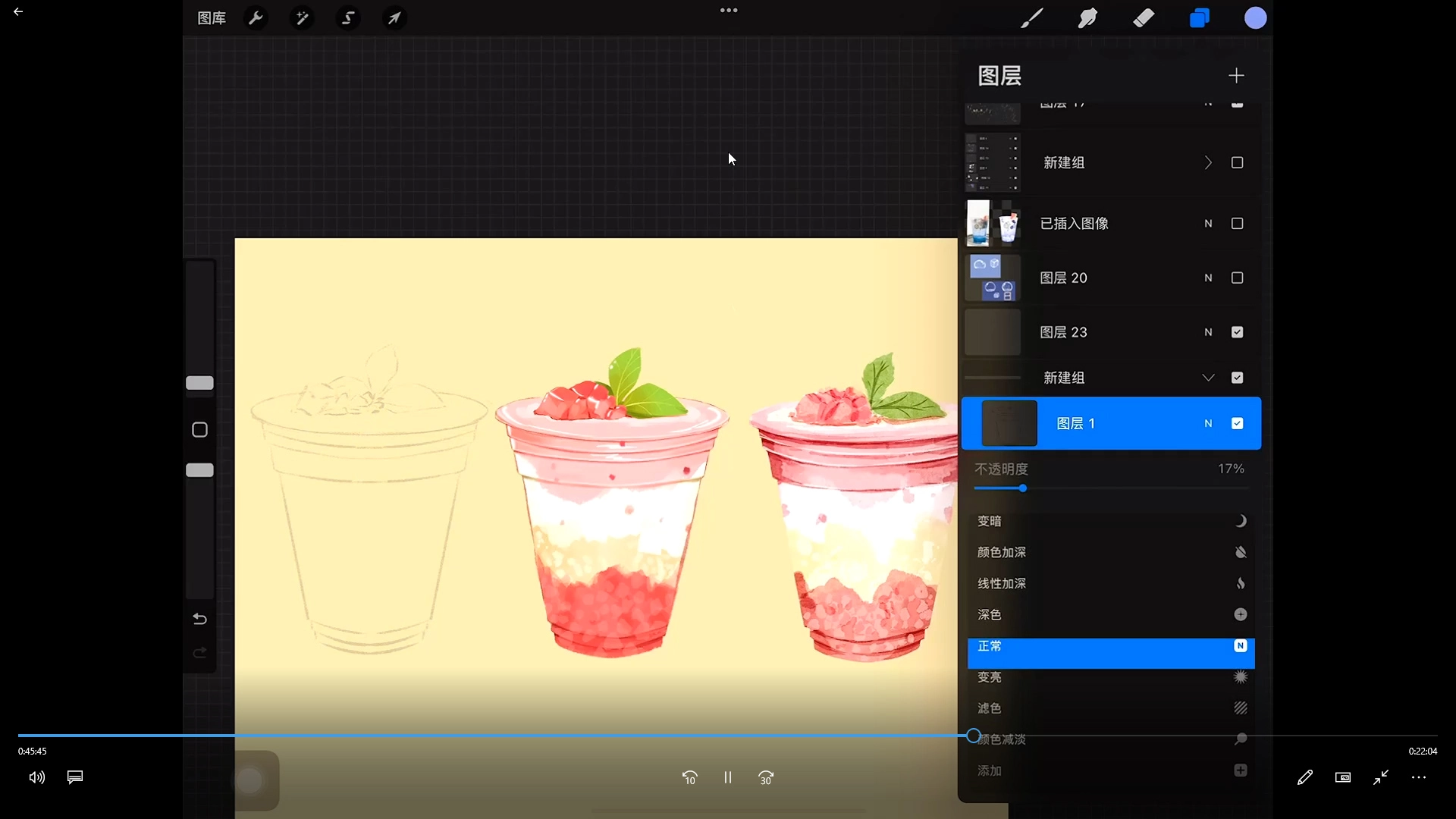Hide the 图层 23 layer
Viewport: 1456px width, 819px height.
pos(1237,332)
